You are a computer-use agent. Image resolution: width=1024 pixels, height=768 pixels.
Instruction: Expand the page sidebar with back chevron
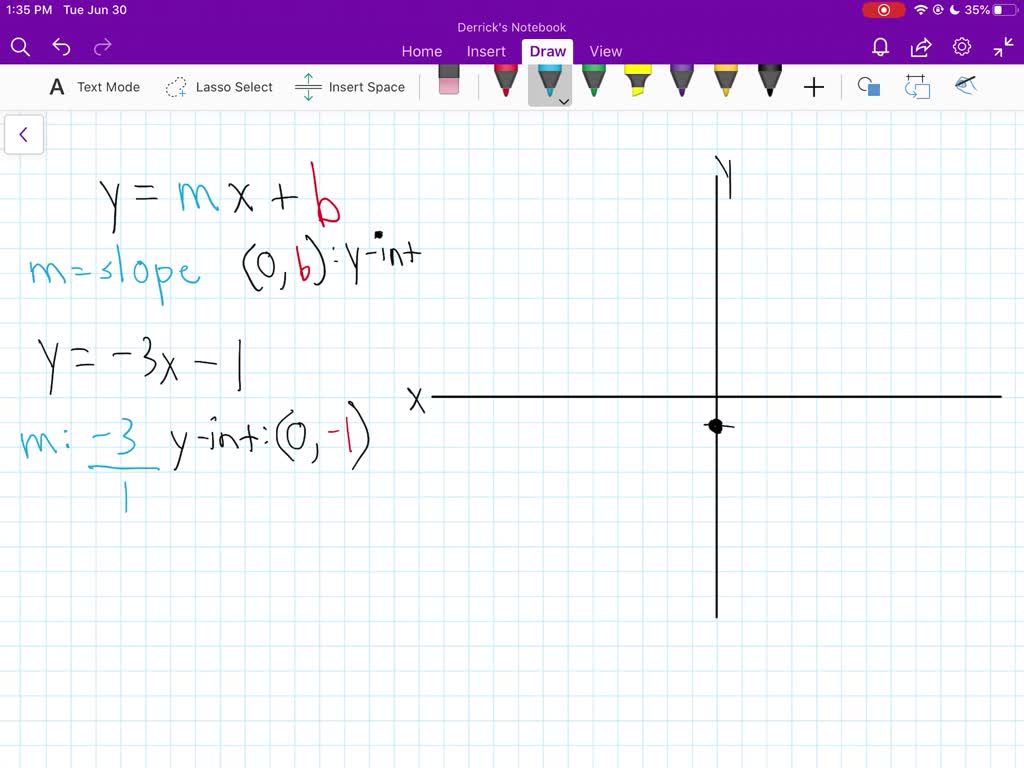24,134
